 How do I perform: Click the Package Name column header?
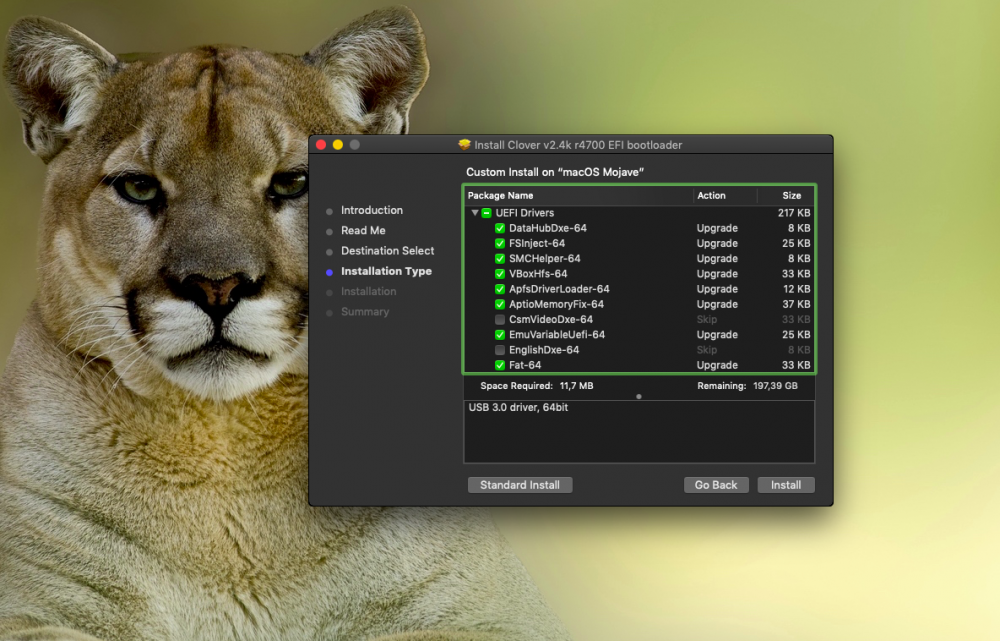pyautogui.click(x=501, y=196)
